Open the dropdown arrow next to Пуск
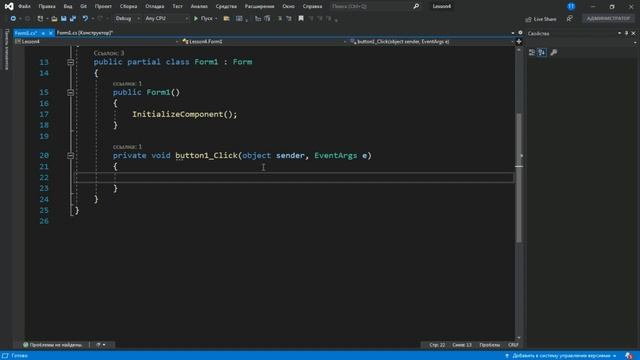 click(216, 18)
